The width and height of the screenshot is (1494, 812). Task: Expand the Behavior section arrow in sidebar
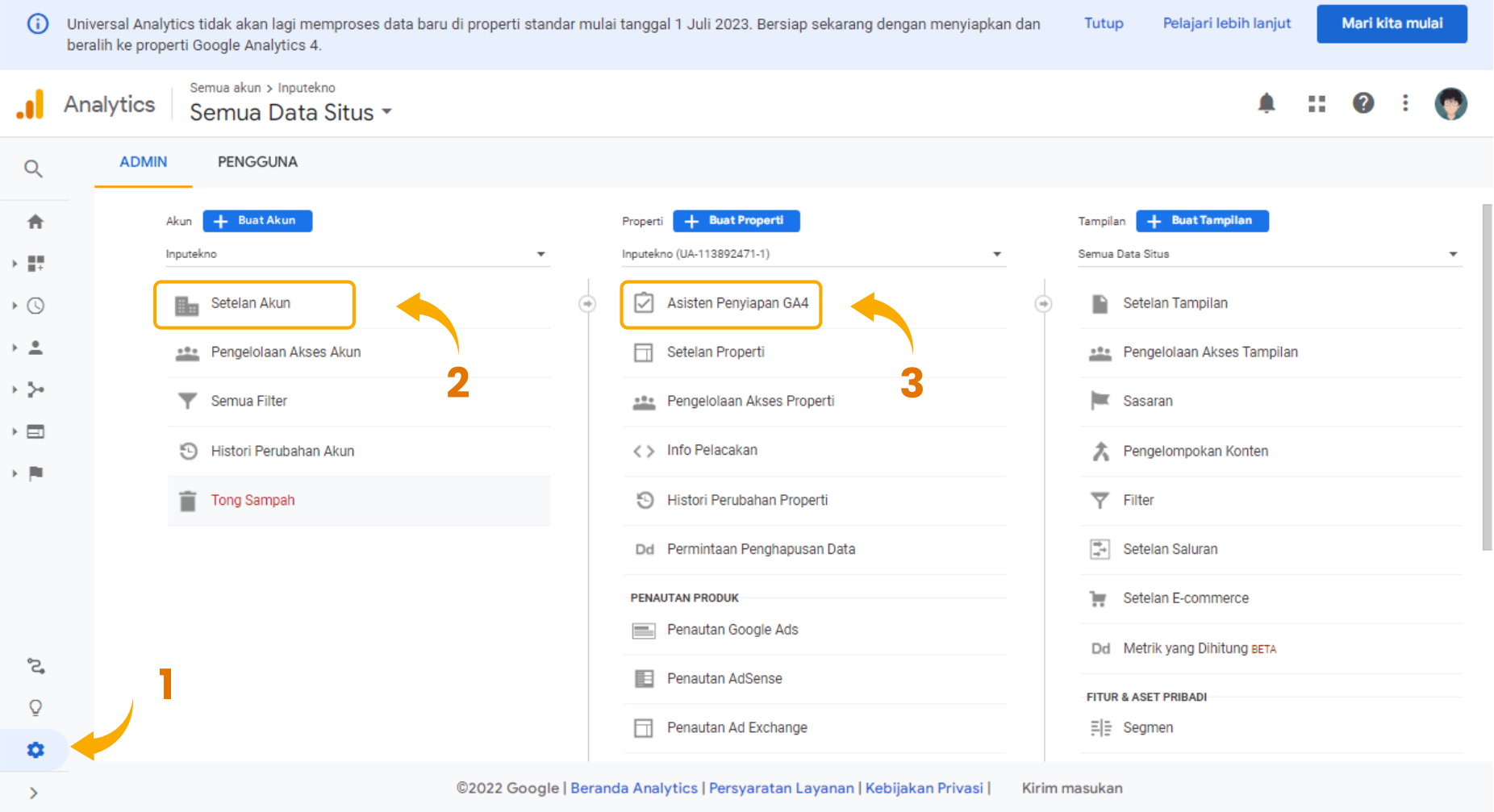(x=15, y=431)
